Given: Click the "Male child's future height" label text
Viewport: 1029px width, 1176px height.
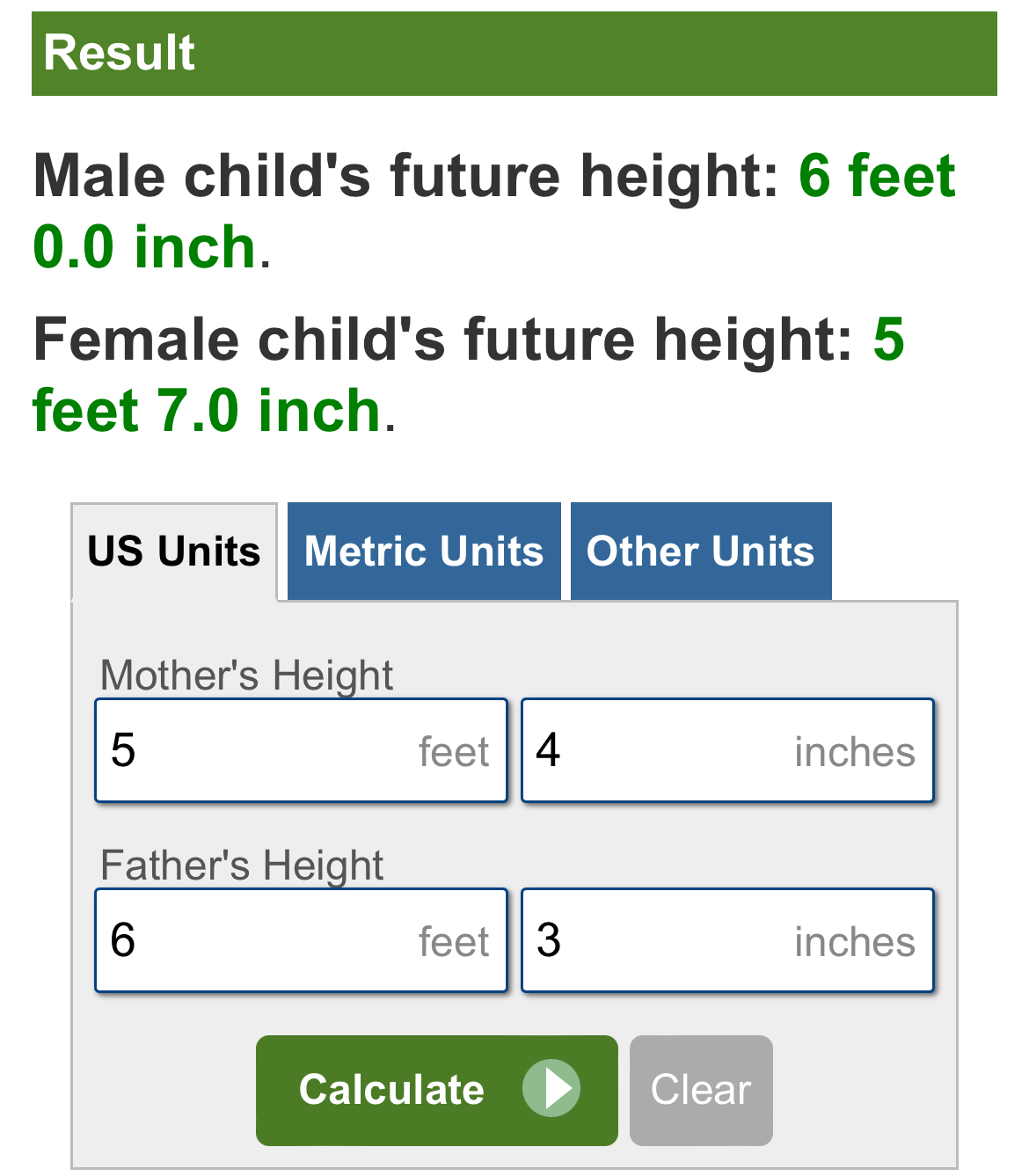Looking at the screenshot, I should click(406, 175).
